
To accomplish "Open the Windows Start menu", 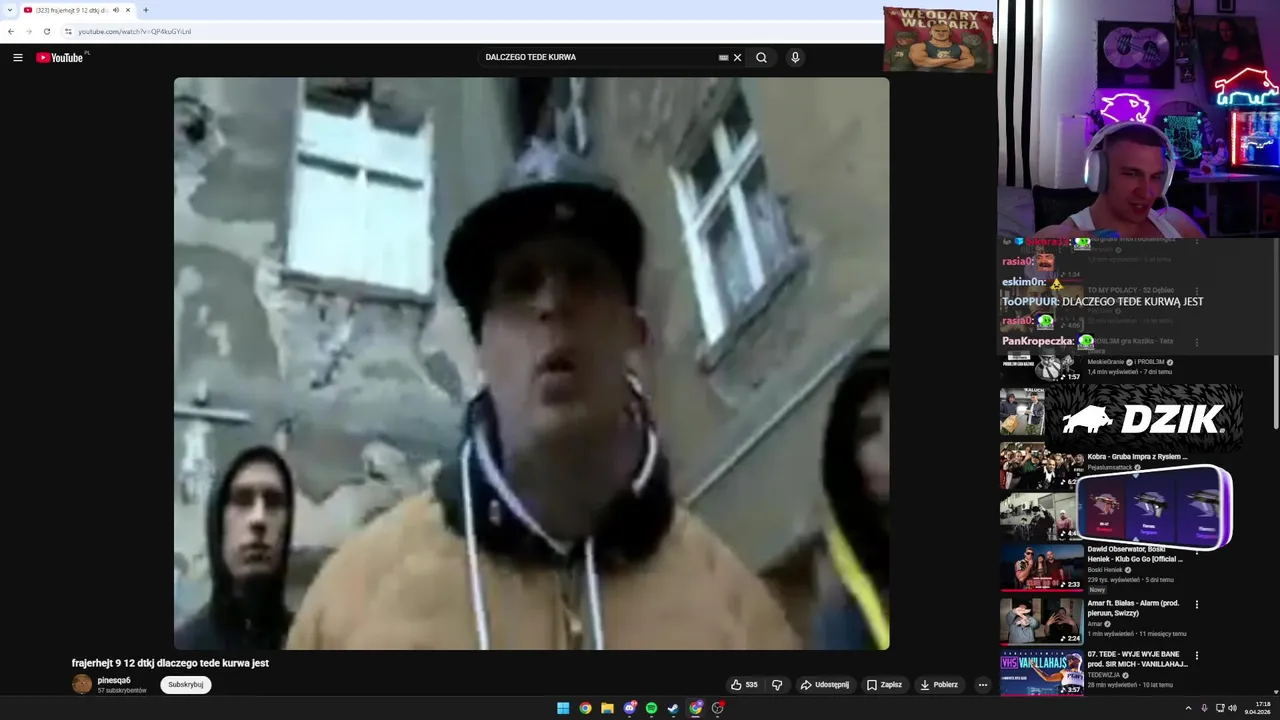I will pyautogui.click(x=563, y=708).
